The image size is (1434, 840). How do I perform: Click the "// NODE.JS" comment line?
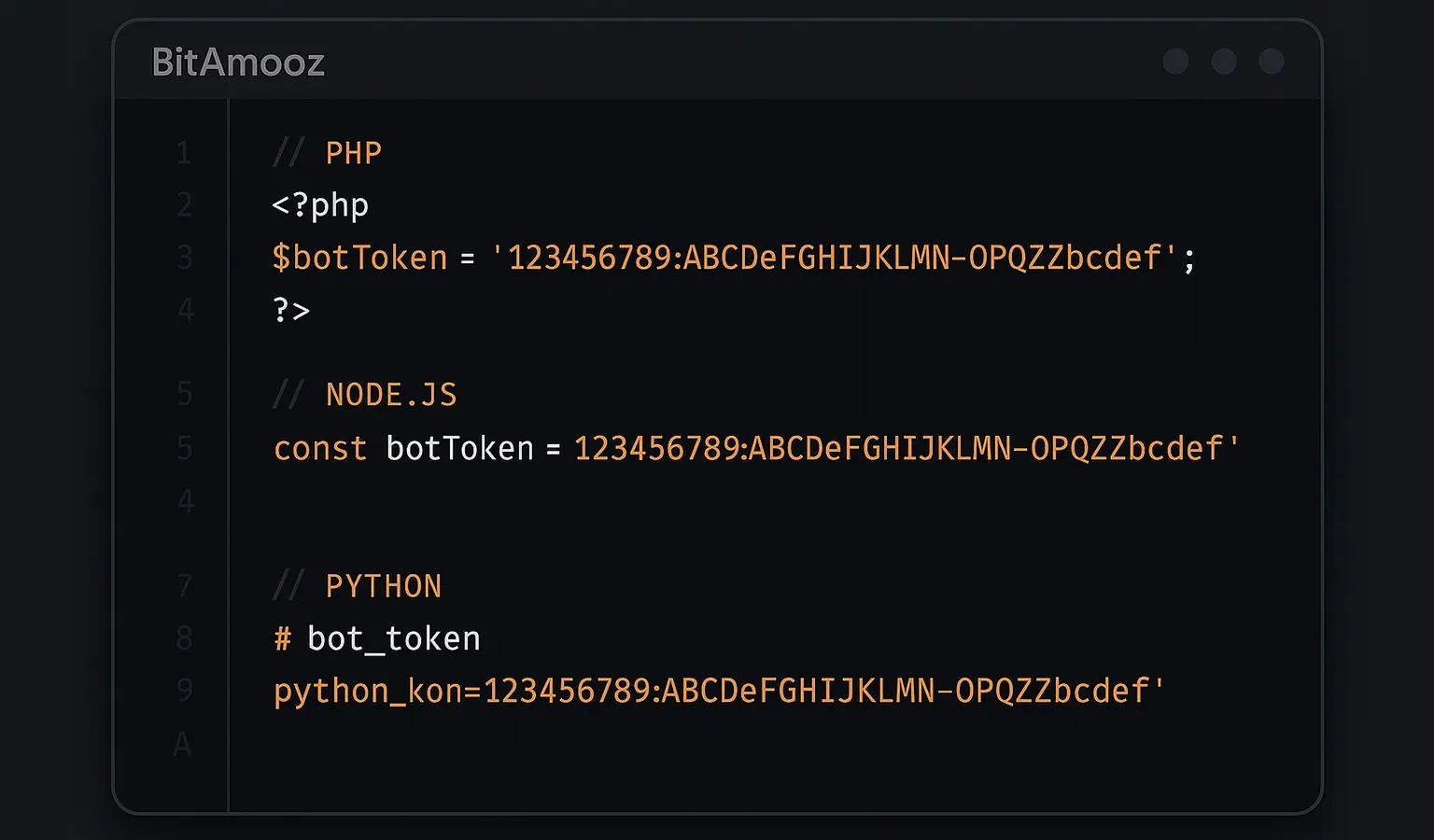(365, 395)
